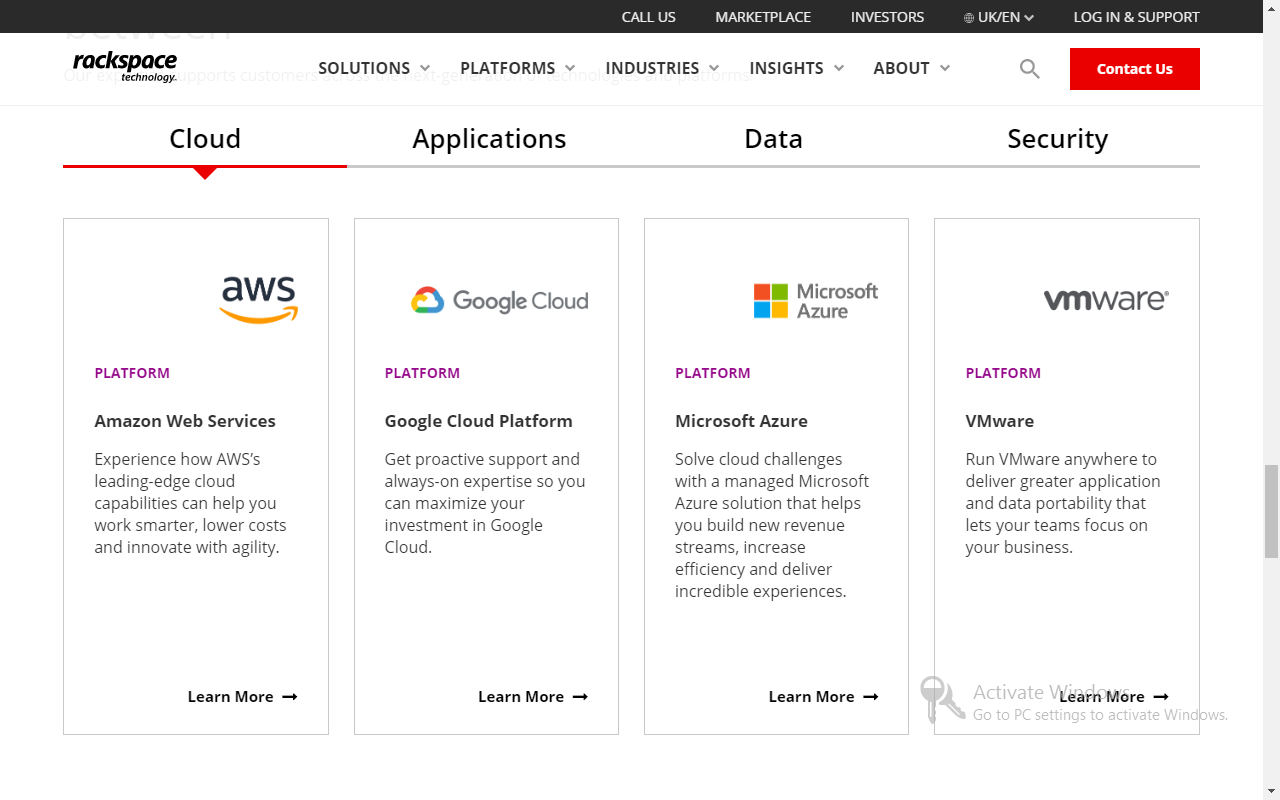This screenshot has width=1280, height=800.
Task: Click PLATFORM label in VMware card
Action: click(1003, 373)
